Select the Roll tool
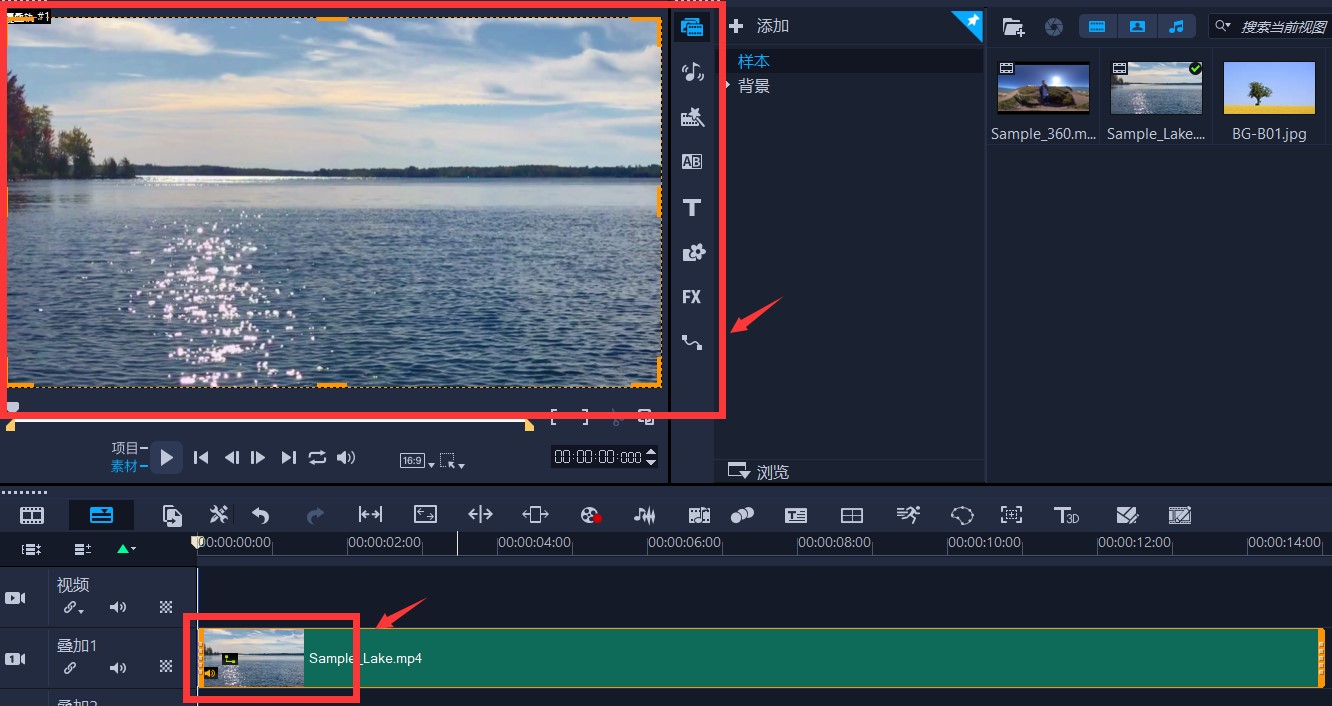 click(x=481, y=515)
